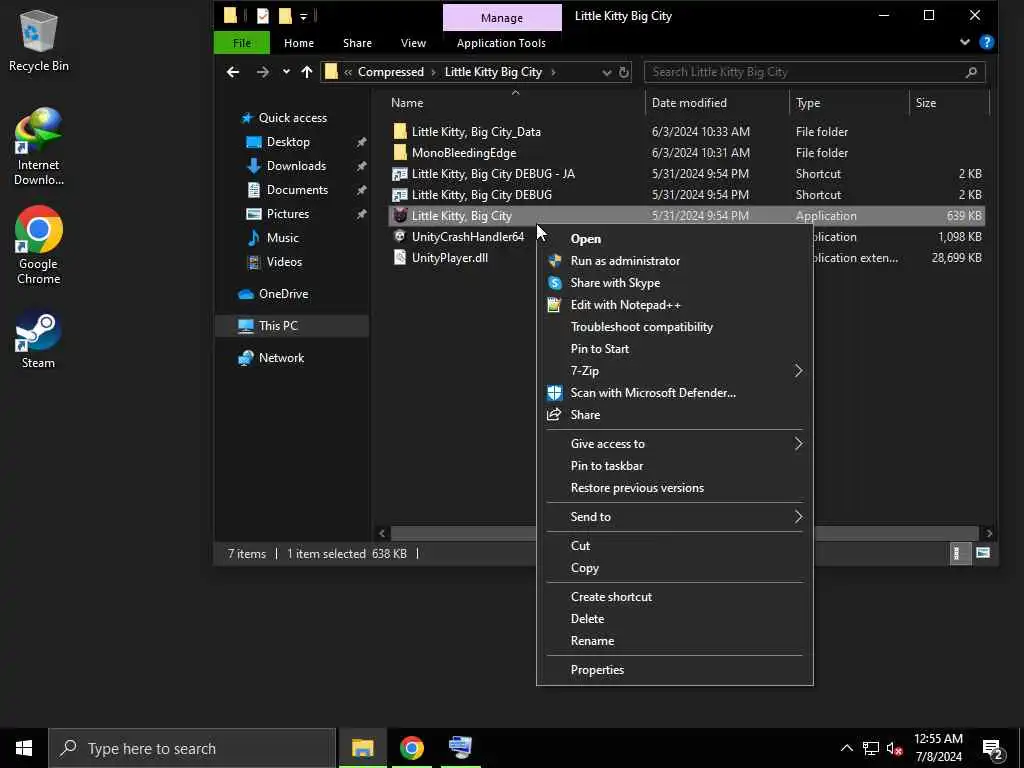1024x768 pixels.
Task: Launch Internet Download Manager desktop shortcut
Action: pos(39,147)
